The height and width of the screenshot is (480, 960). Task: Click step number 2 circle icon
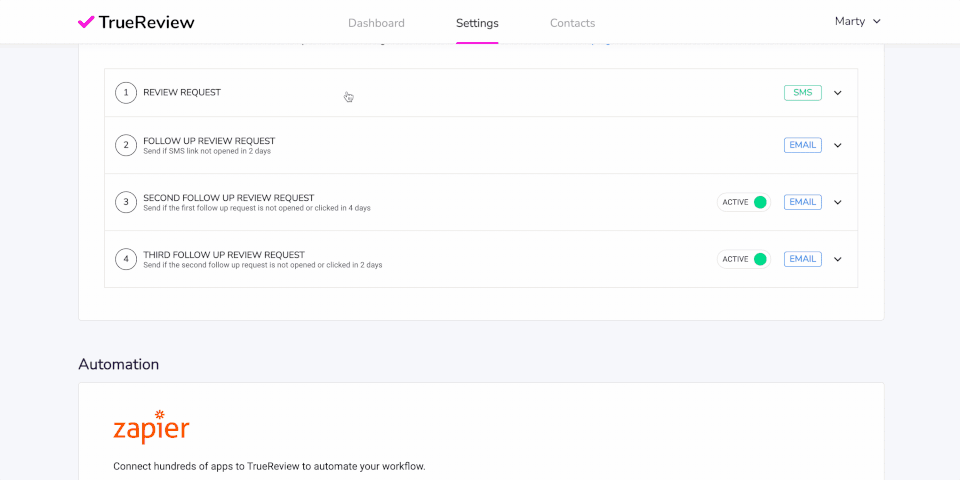tap(126, 145)
